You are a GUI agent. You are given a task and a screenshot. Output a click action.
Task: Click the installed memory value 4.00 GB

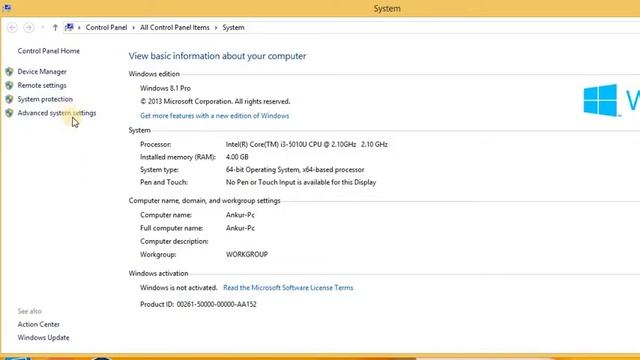click(237, 157)
